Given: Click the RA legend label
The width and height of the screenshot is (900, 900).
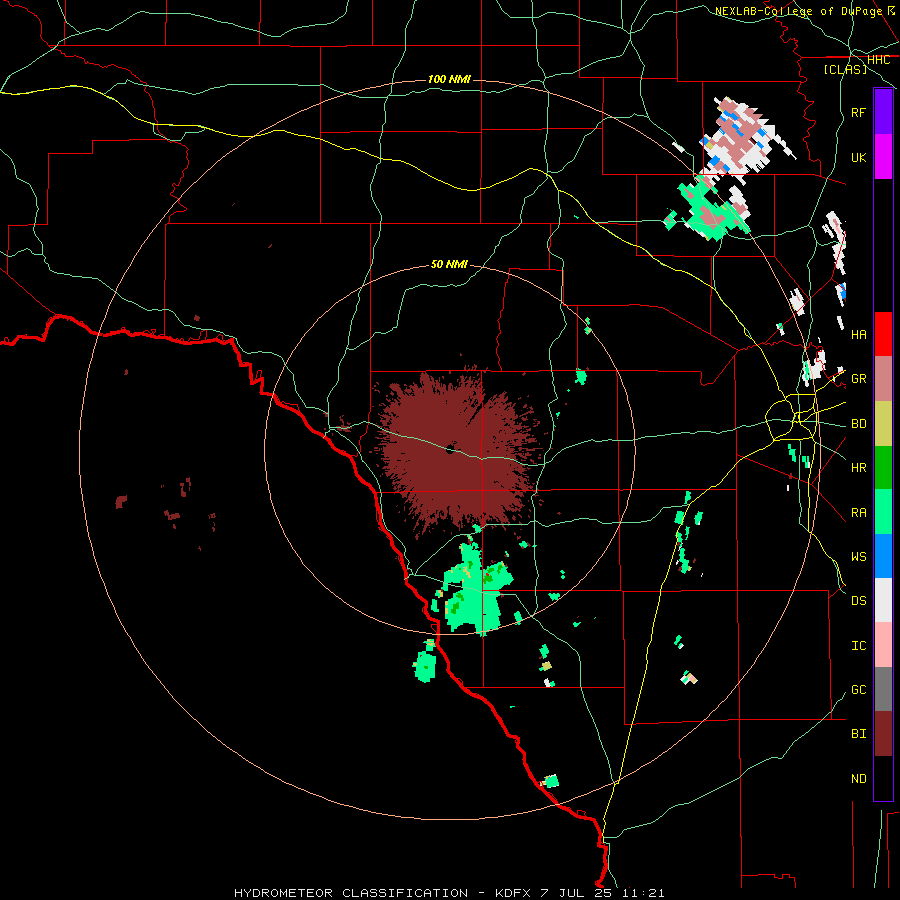Looking at the screenshot, I should pos(858,513).
